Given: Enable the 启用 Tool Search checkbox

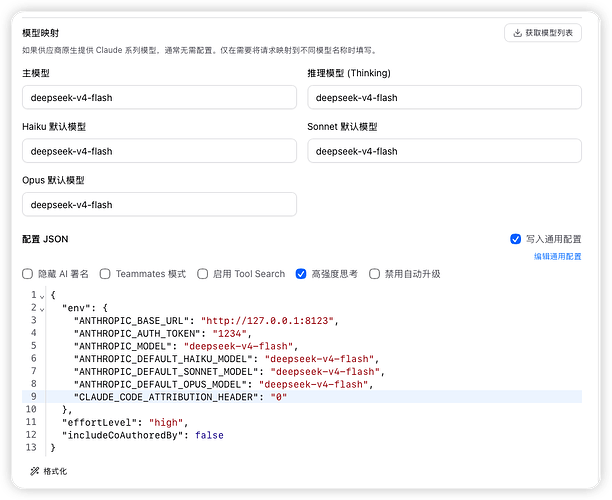Looking at the screenshot, I should coord(202,274).
